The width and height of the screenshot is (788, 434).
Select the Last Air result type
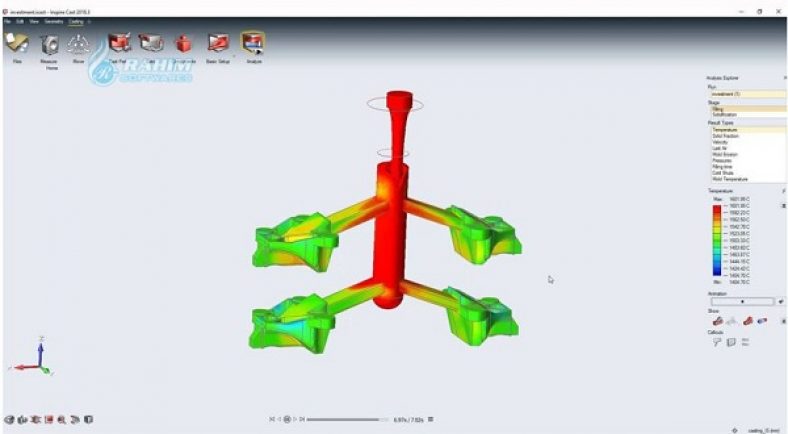tap(747, 148)
